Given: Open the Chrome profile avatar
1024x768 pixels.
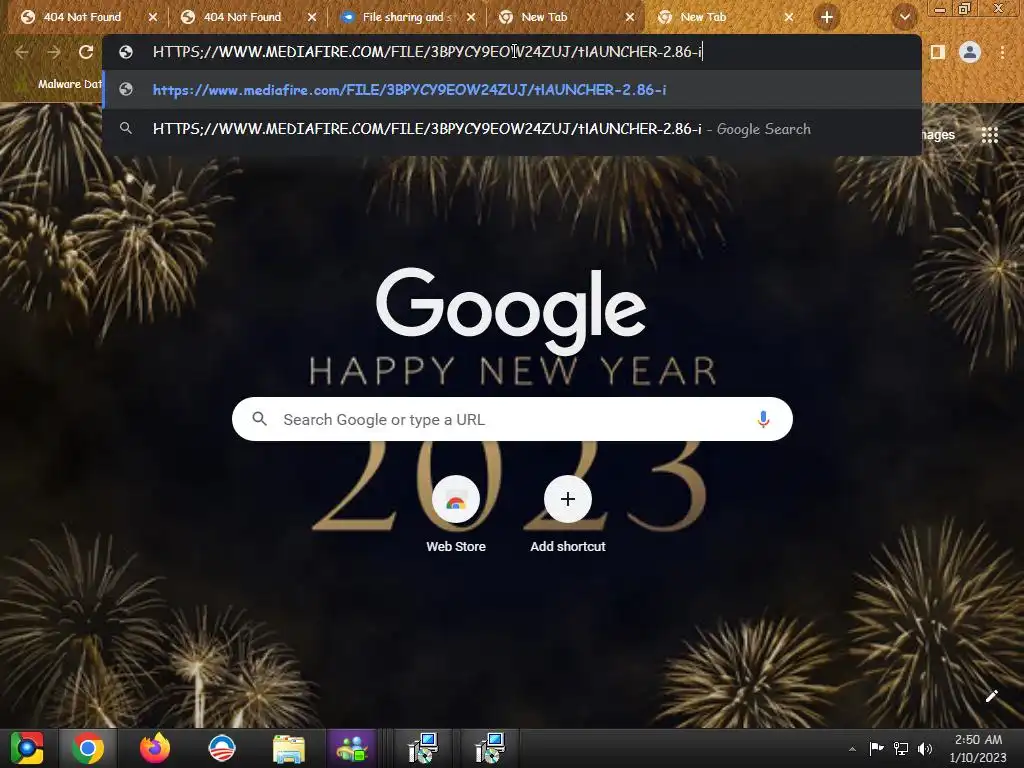Looking at the screenshot, I should (x=970, y=52).
